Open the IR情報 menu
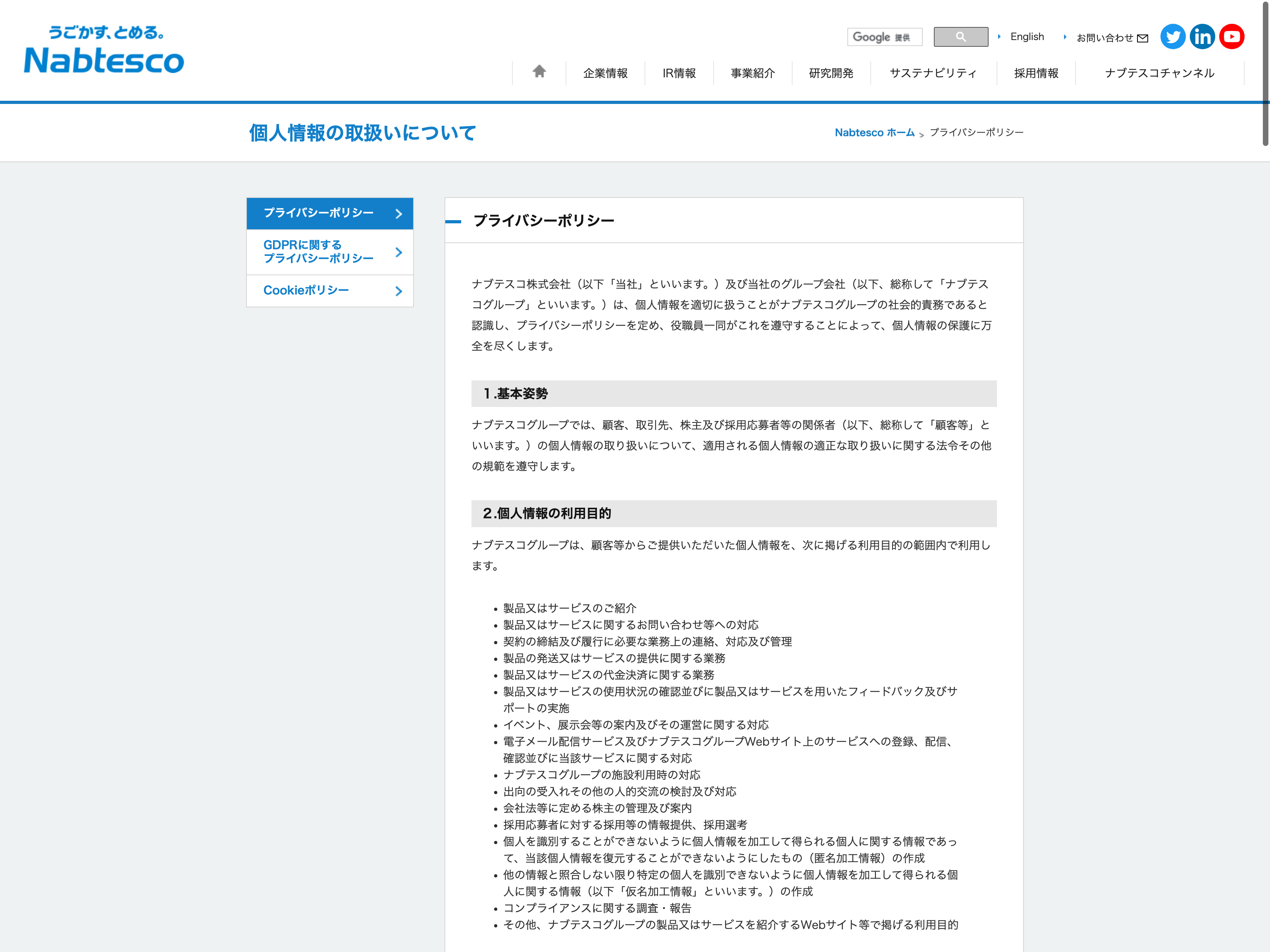The image size is (1270, 952). 679,73
